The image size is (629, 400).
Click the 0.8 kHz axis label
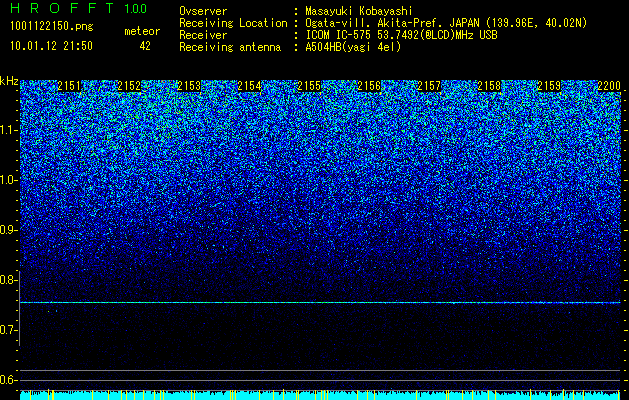(x=8, y=280)
